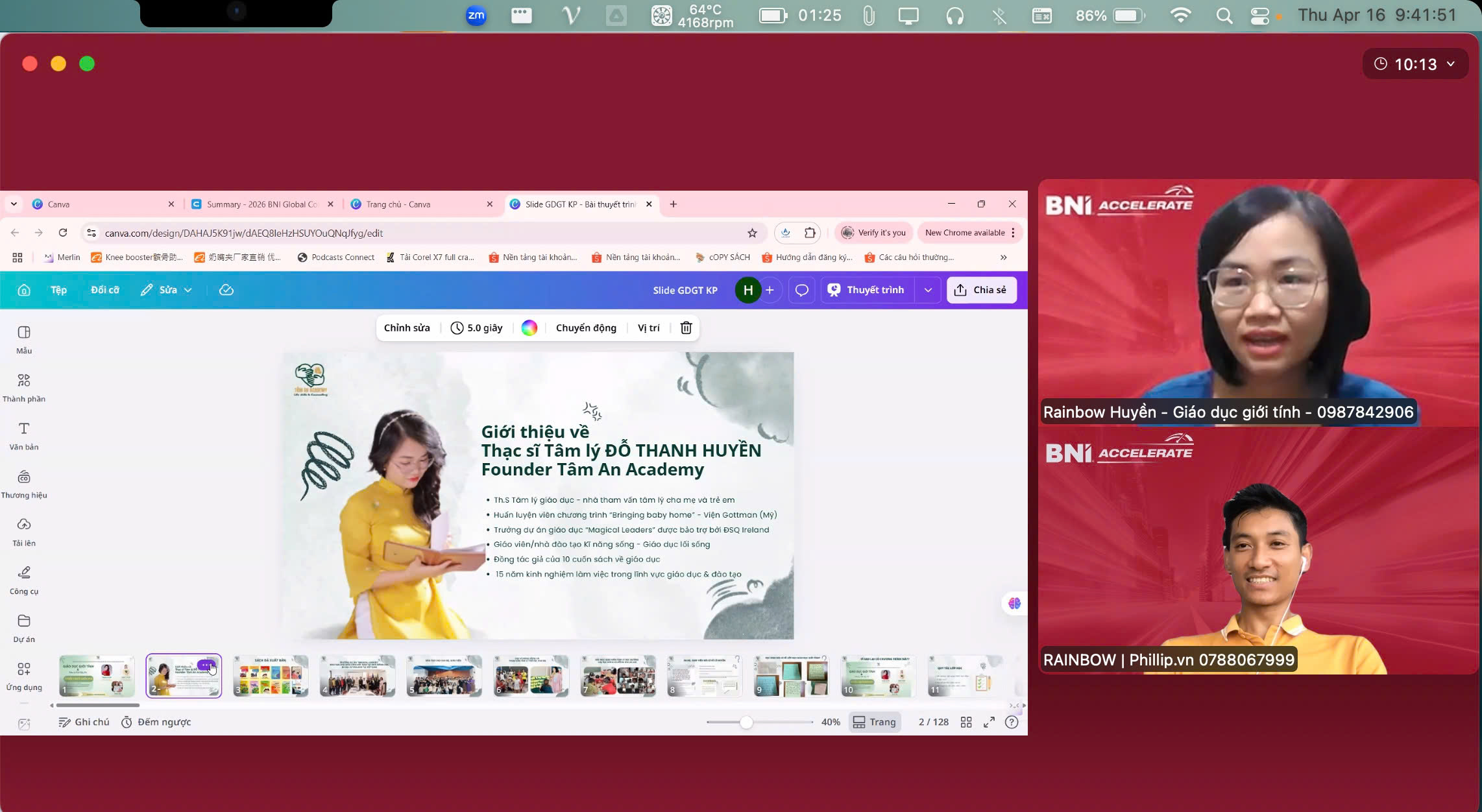Open the comments speech bubble icon
1482x812 pixels.
coord(801,290)
